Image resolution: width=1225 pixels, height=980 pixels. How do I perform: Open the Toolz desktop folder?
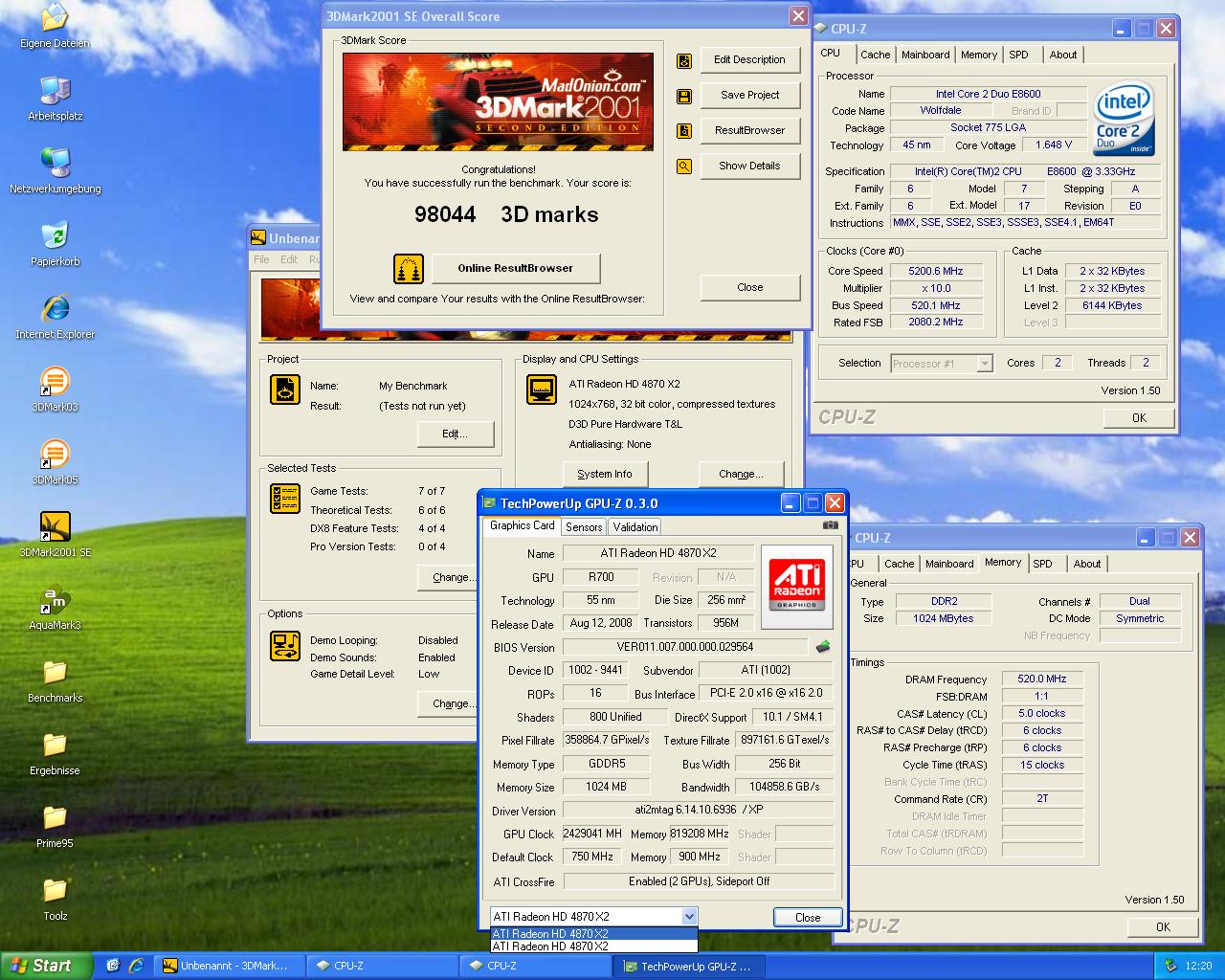[55, 899]
